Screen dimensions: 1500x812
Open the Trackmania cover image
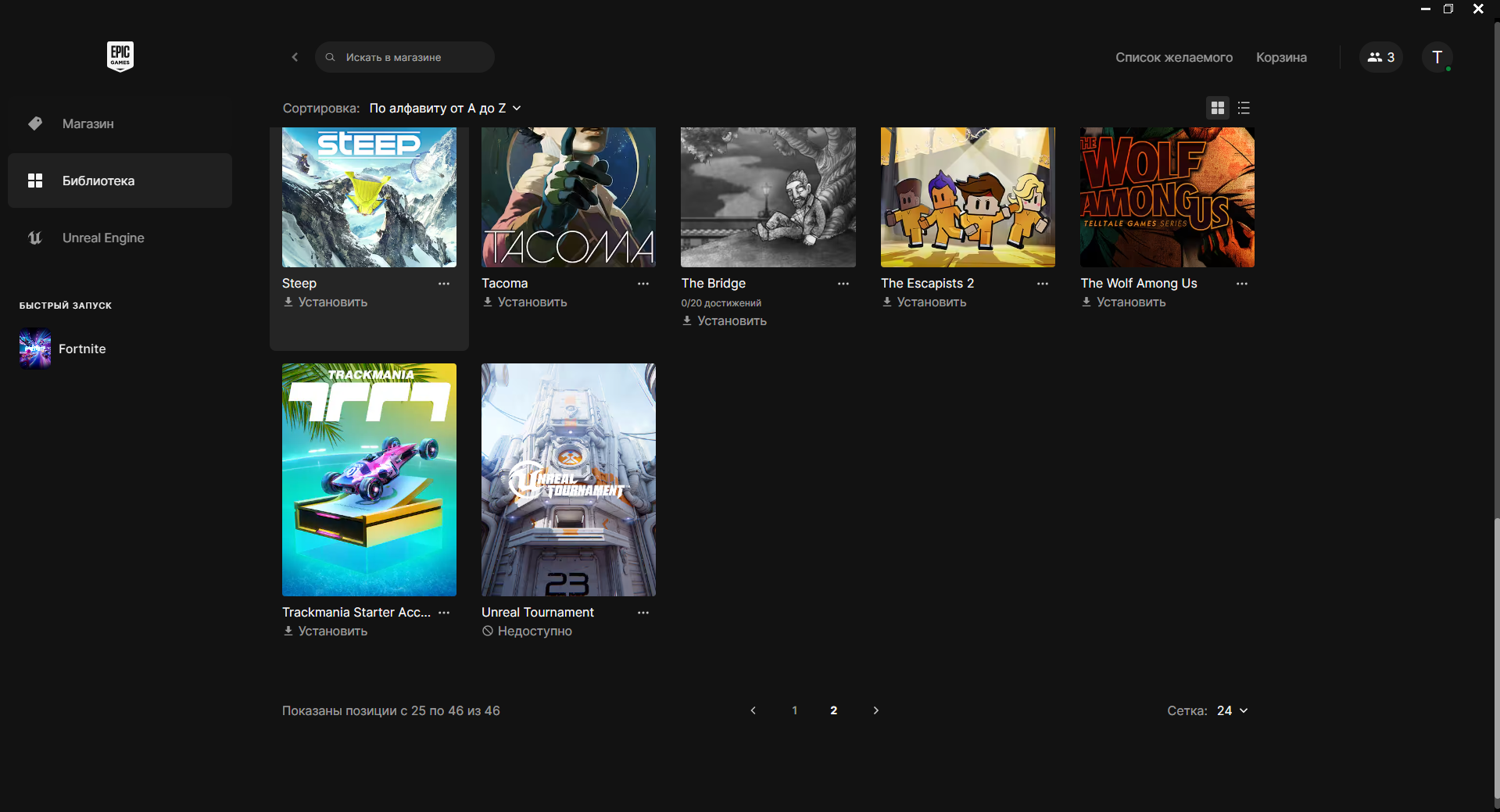[369, 480]
